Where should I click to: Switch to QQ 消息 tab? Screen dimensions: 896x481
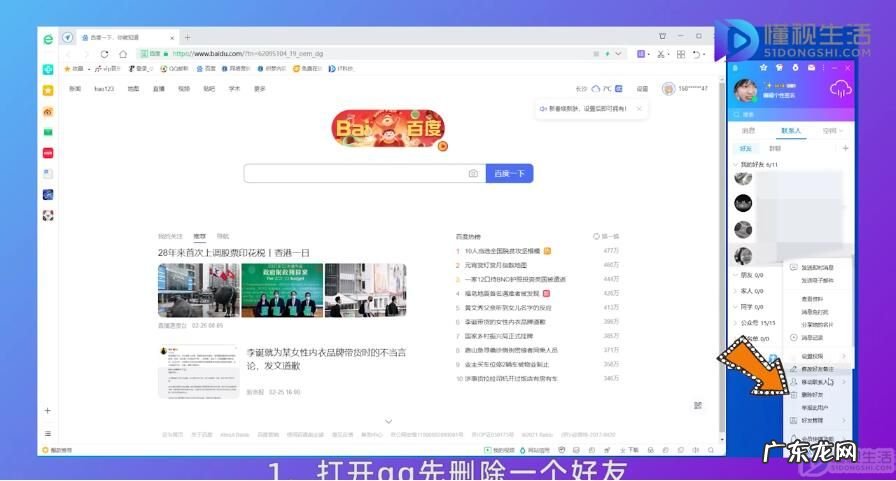[x=749, y=131]
